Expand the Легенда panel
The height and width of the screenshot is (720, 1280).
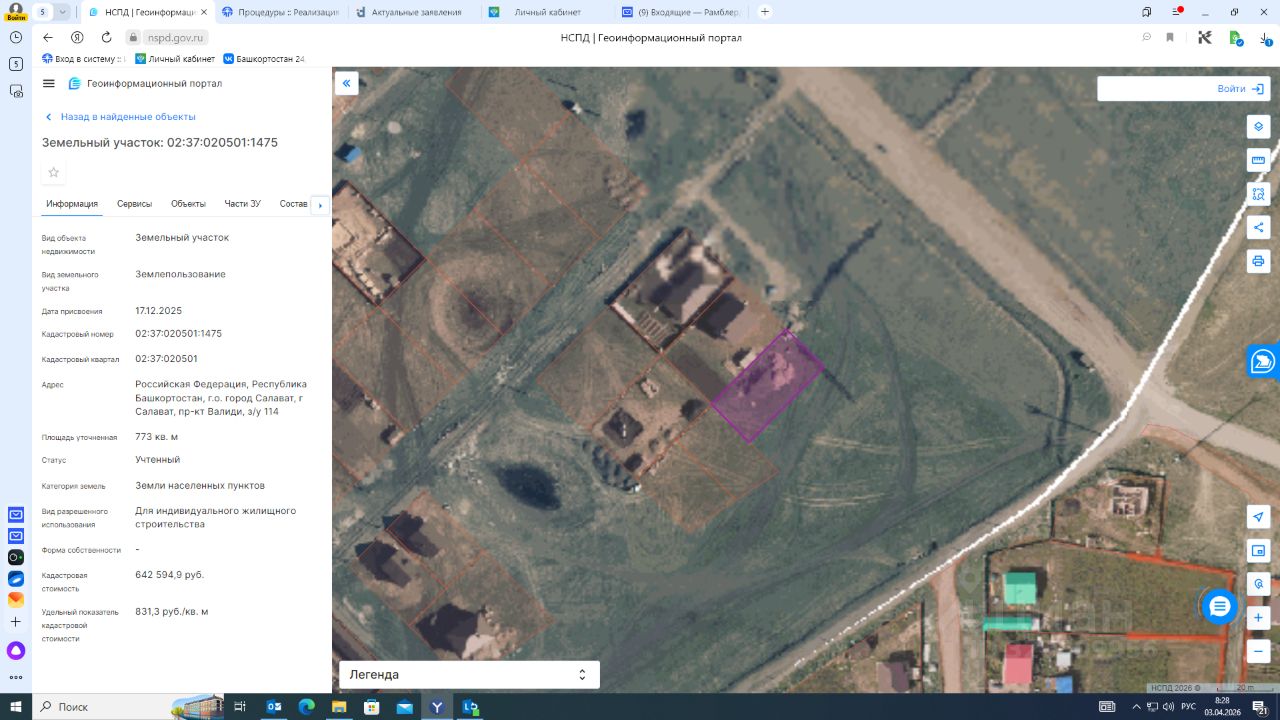(x=469, y=675)
